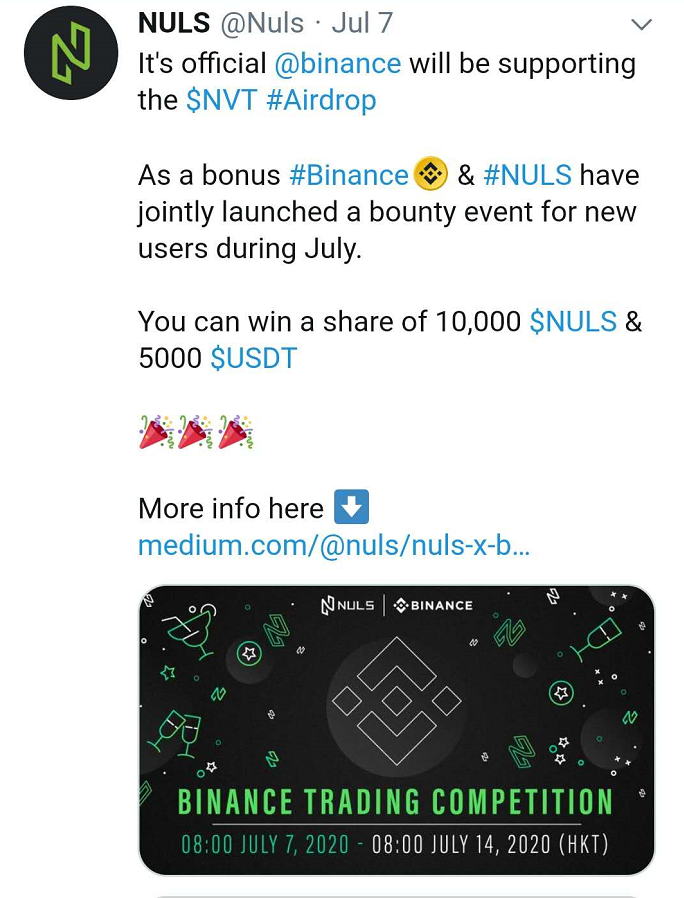Open the #NULS hashtag
This screenshot has height=898, width=684.
point(528,175)
